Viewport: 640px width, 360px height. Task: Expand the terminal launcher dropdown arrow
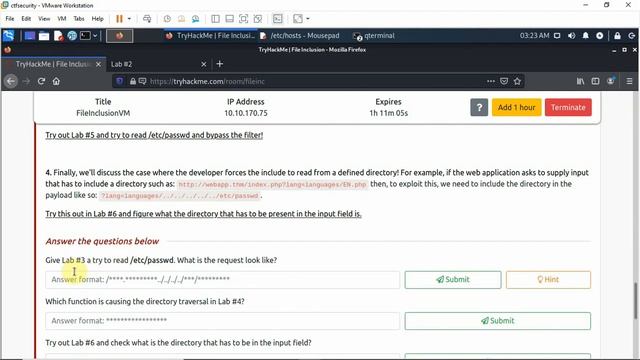[x=95, y=36]
